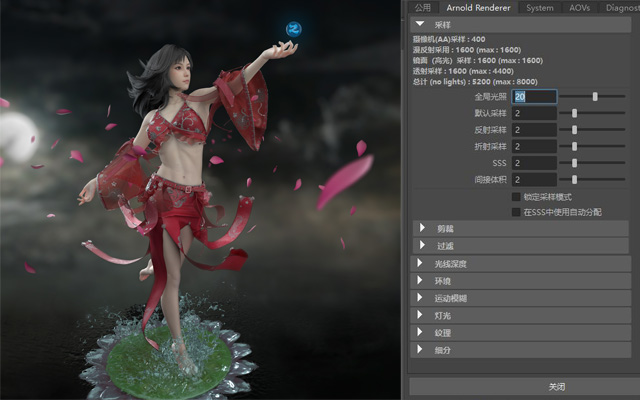This screenshot has width=640, height=400.
Task: Click the 间接体积 value field
Action: pos(534,180)
